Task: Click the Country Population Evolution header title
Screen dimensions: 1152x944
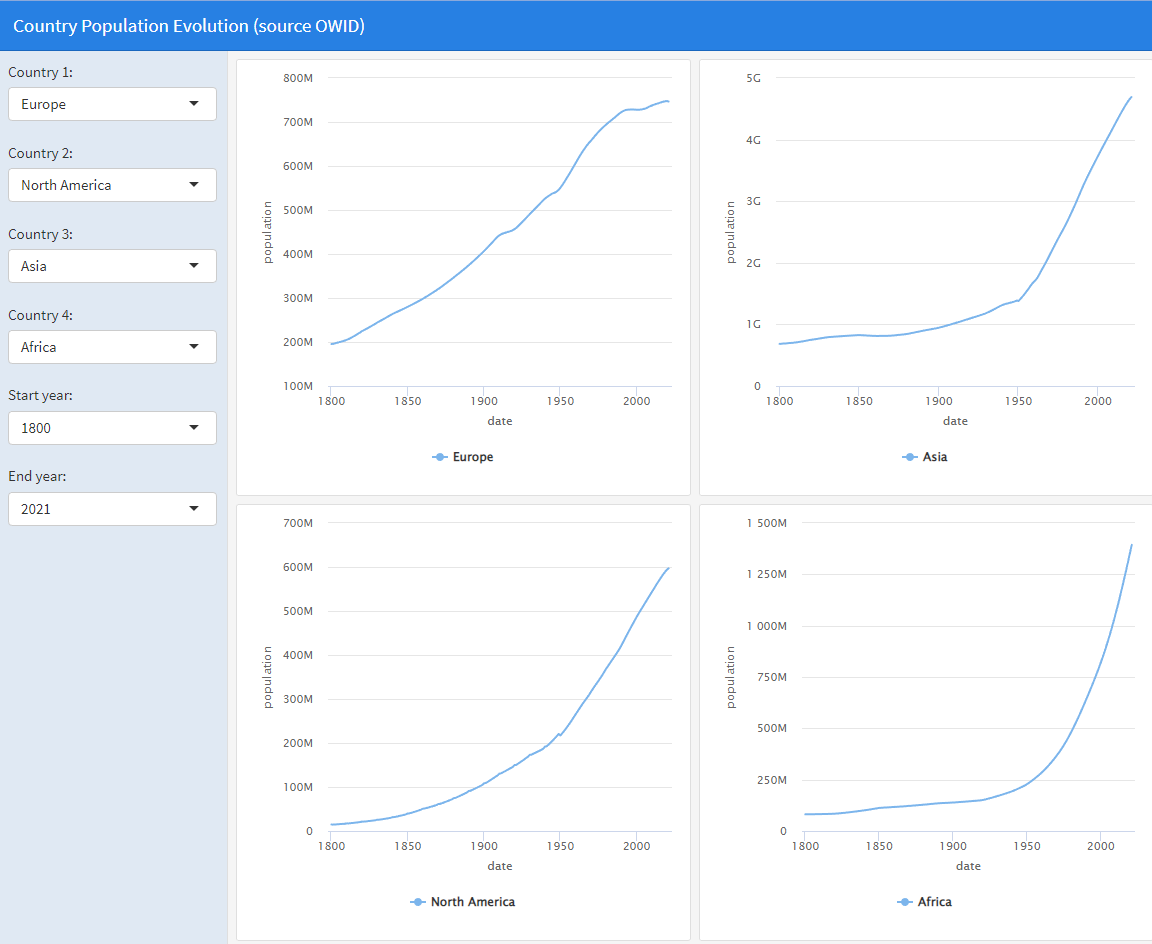Action: click(x=189, y=26)
